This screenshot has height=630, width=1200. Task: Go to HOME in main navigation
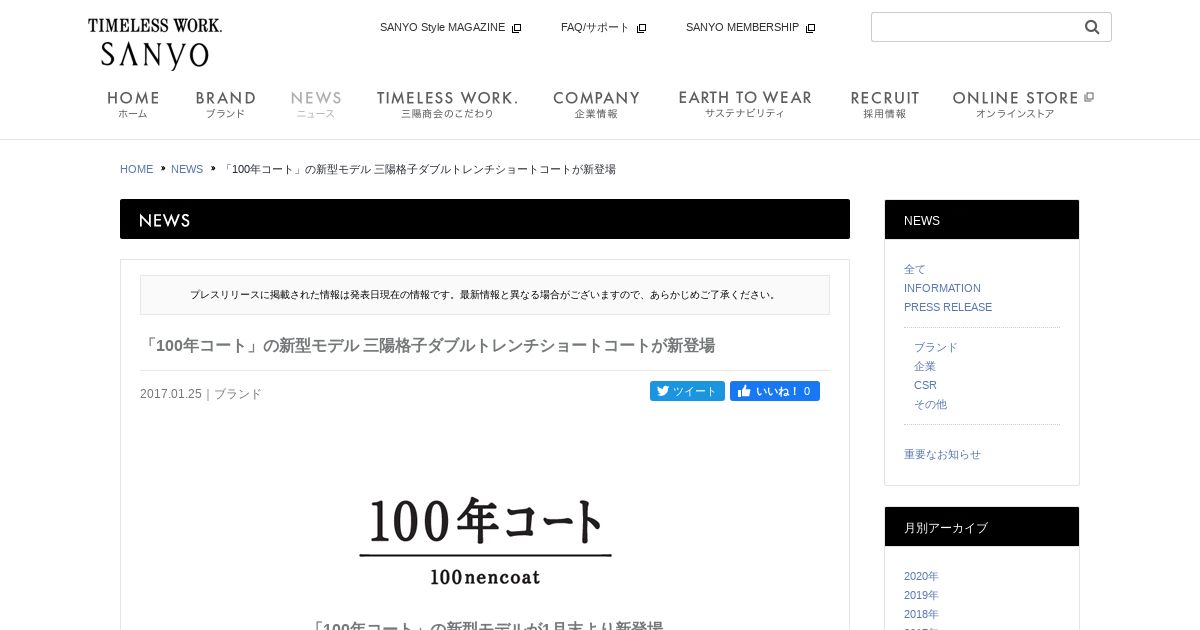tap(133, 104)
